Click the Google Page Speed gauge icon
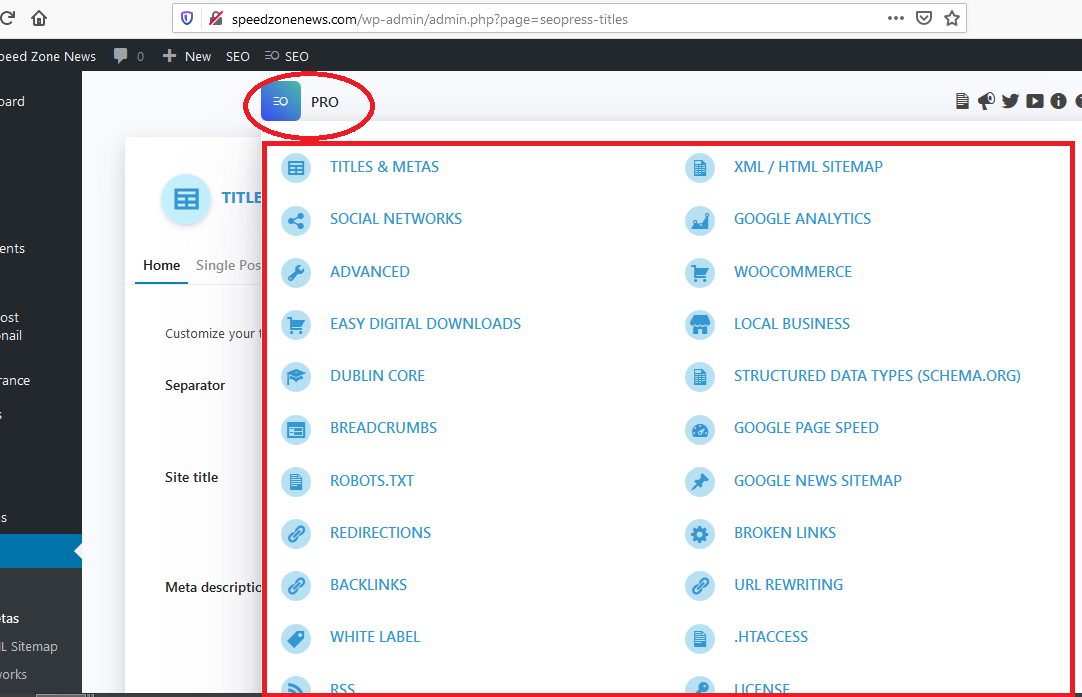The image size is (1082, 697). point(699,429)
